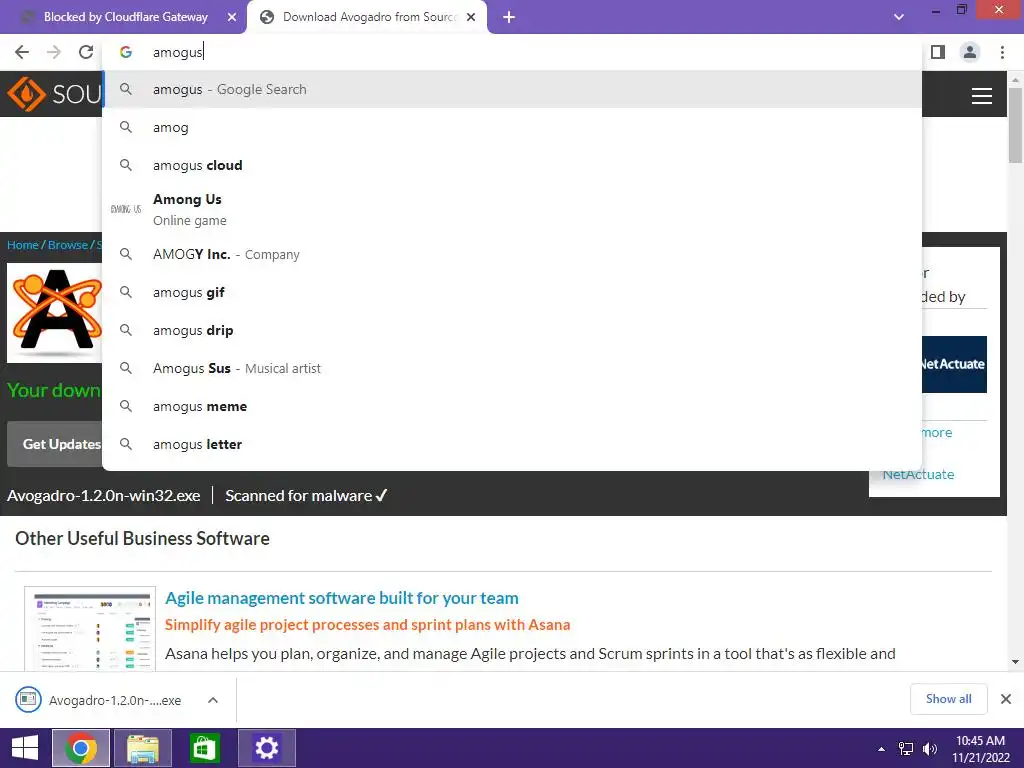Expand the download item options chevron
Screen dimensions: 1024x768
tap(213, 700)
